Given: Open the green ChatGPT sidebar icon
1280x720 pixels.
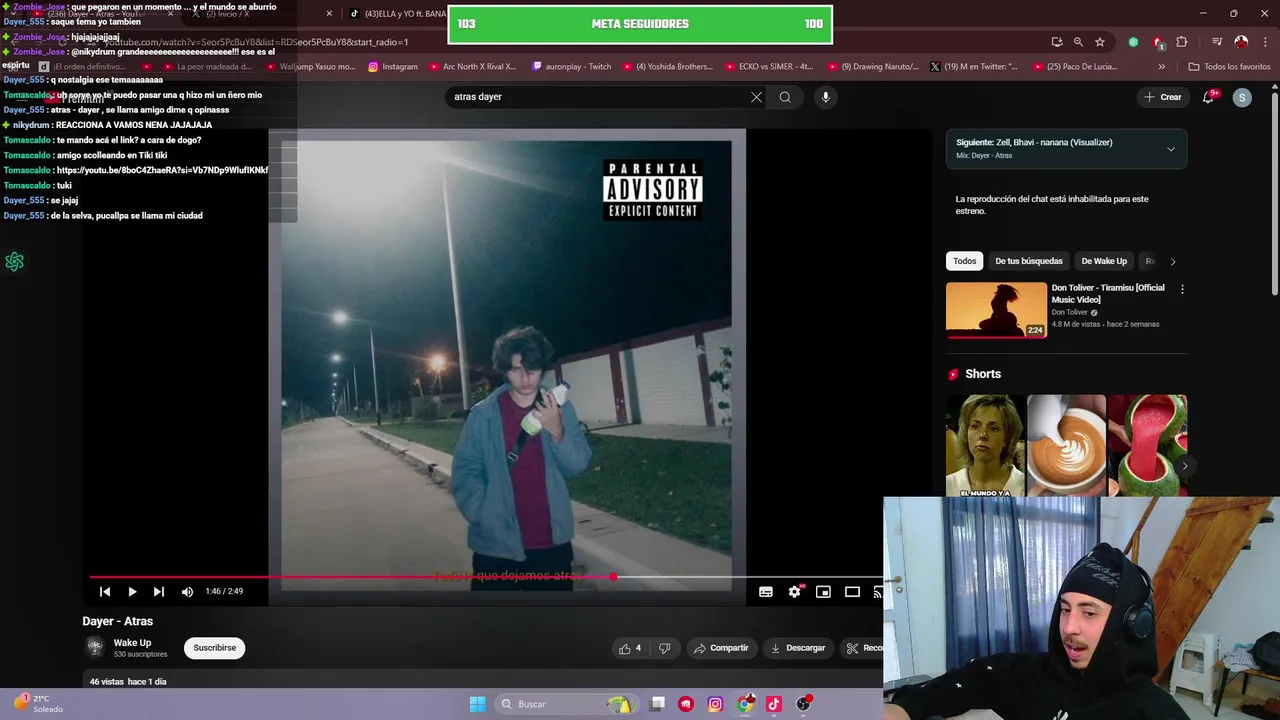Looking at the screenshot, I should click(x=14, y=262).
